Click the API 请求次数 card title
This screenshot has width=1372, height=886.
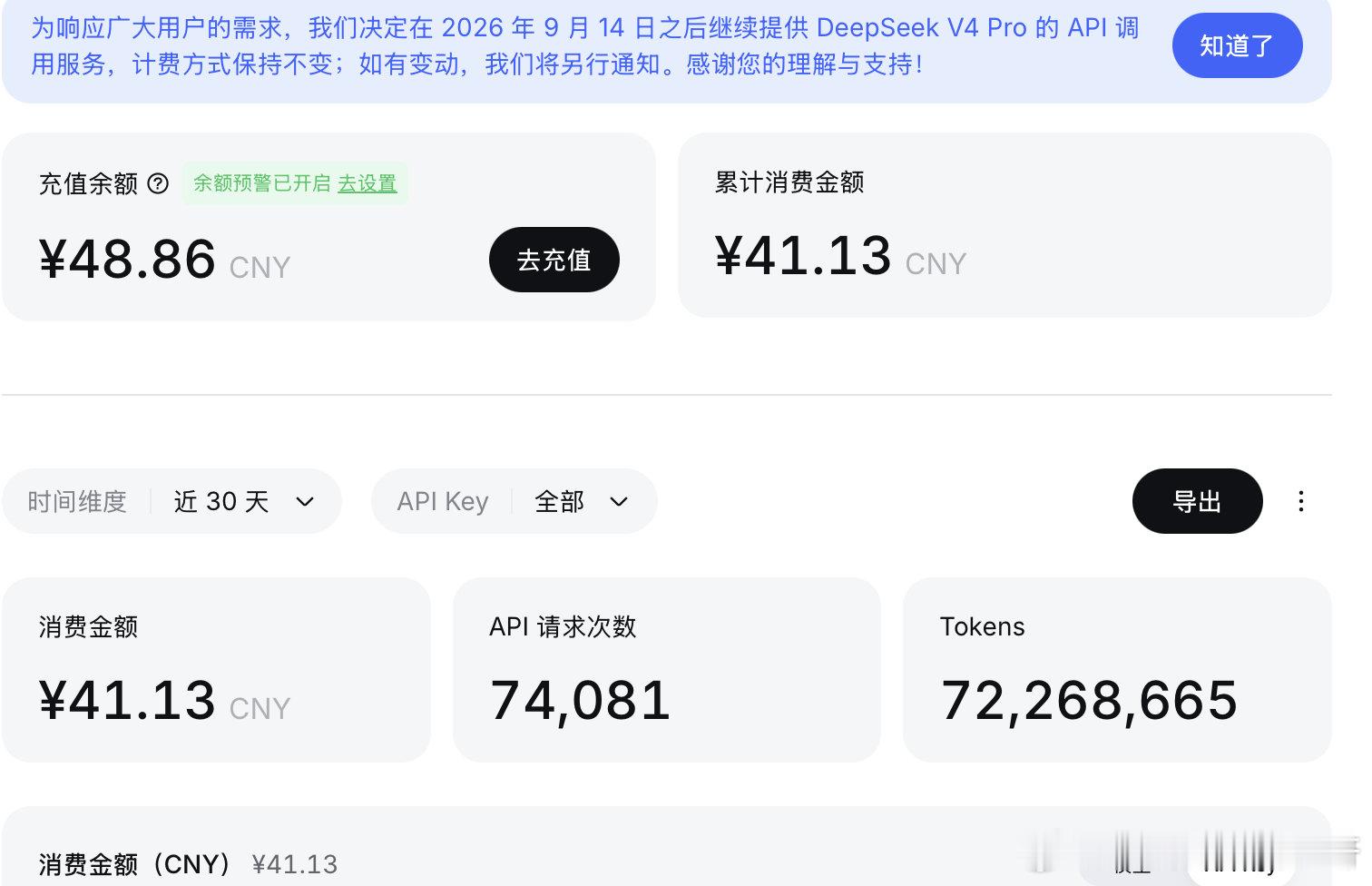click(x=563, y=626)
